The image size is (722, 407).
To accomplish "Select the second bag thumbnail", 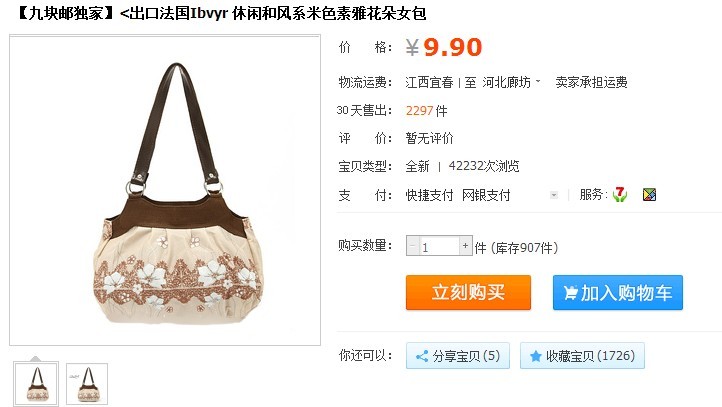I will pyautogui.click(x=87, y=384).
